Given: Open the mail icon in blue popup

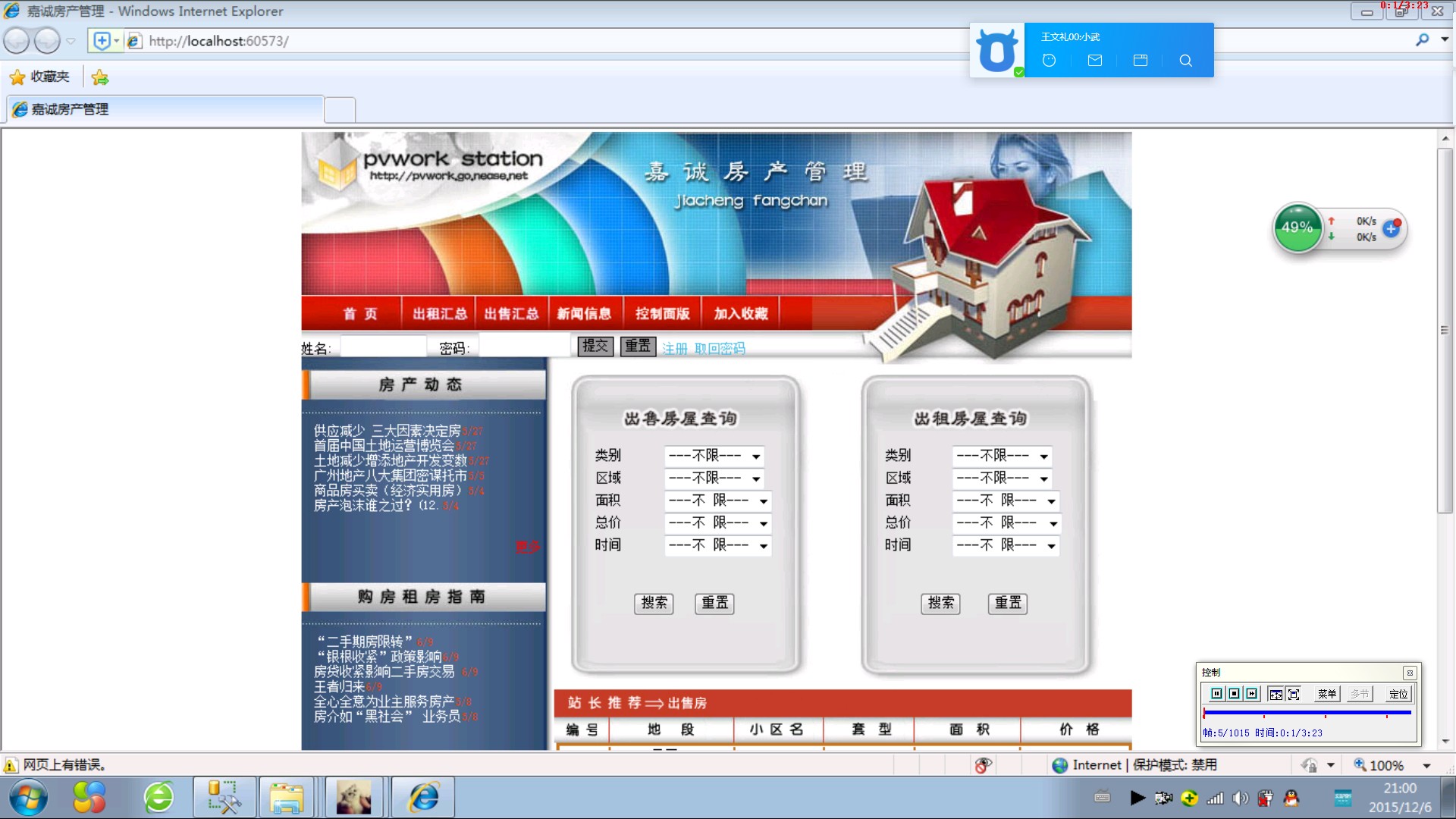Looking at the screenshot, I should [x=1094, y=61].
